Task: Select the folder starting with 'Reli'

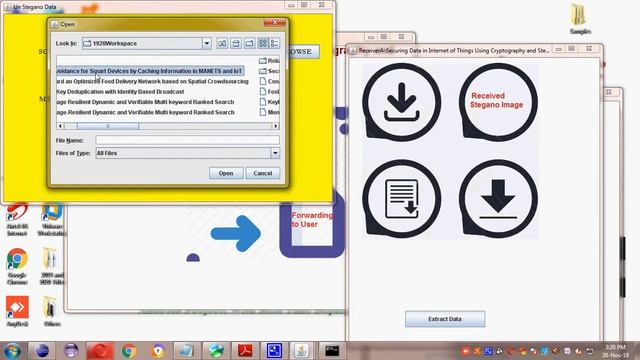Action: coord(269,61)
